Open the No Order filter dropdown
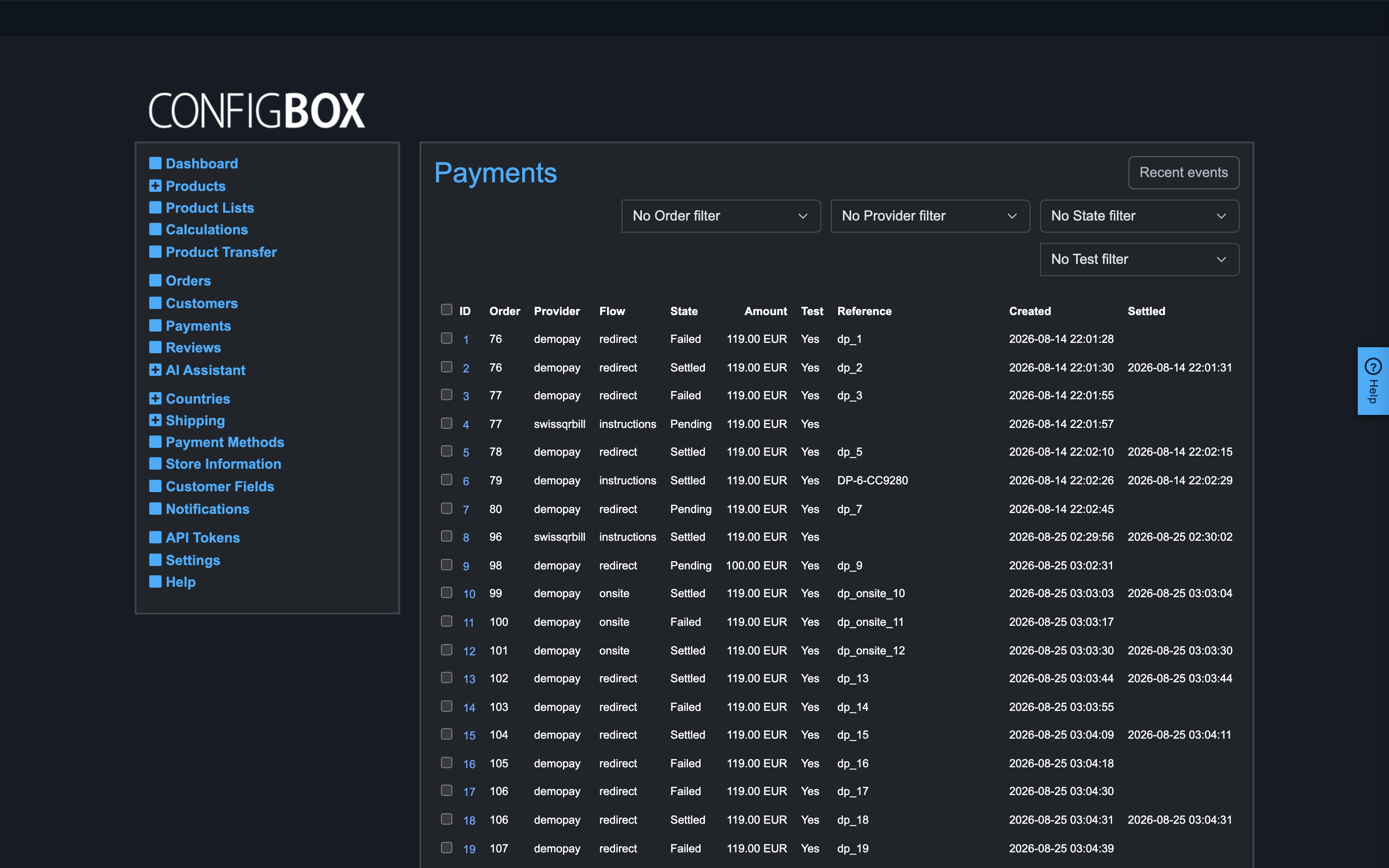 tap(721, 216)
